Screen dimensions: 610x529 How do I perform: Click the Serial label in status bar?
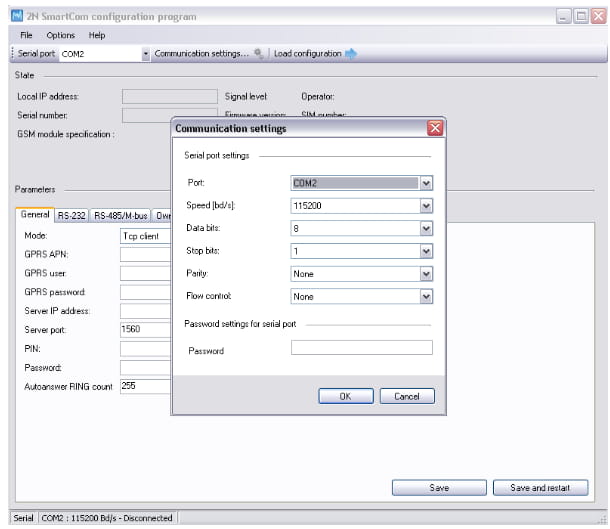click(23, 518)
